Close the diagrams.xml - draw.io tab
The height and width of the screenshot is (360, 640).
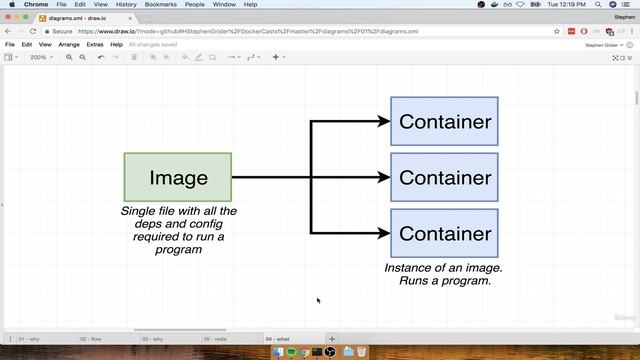point(130,18)
